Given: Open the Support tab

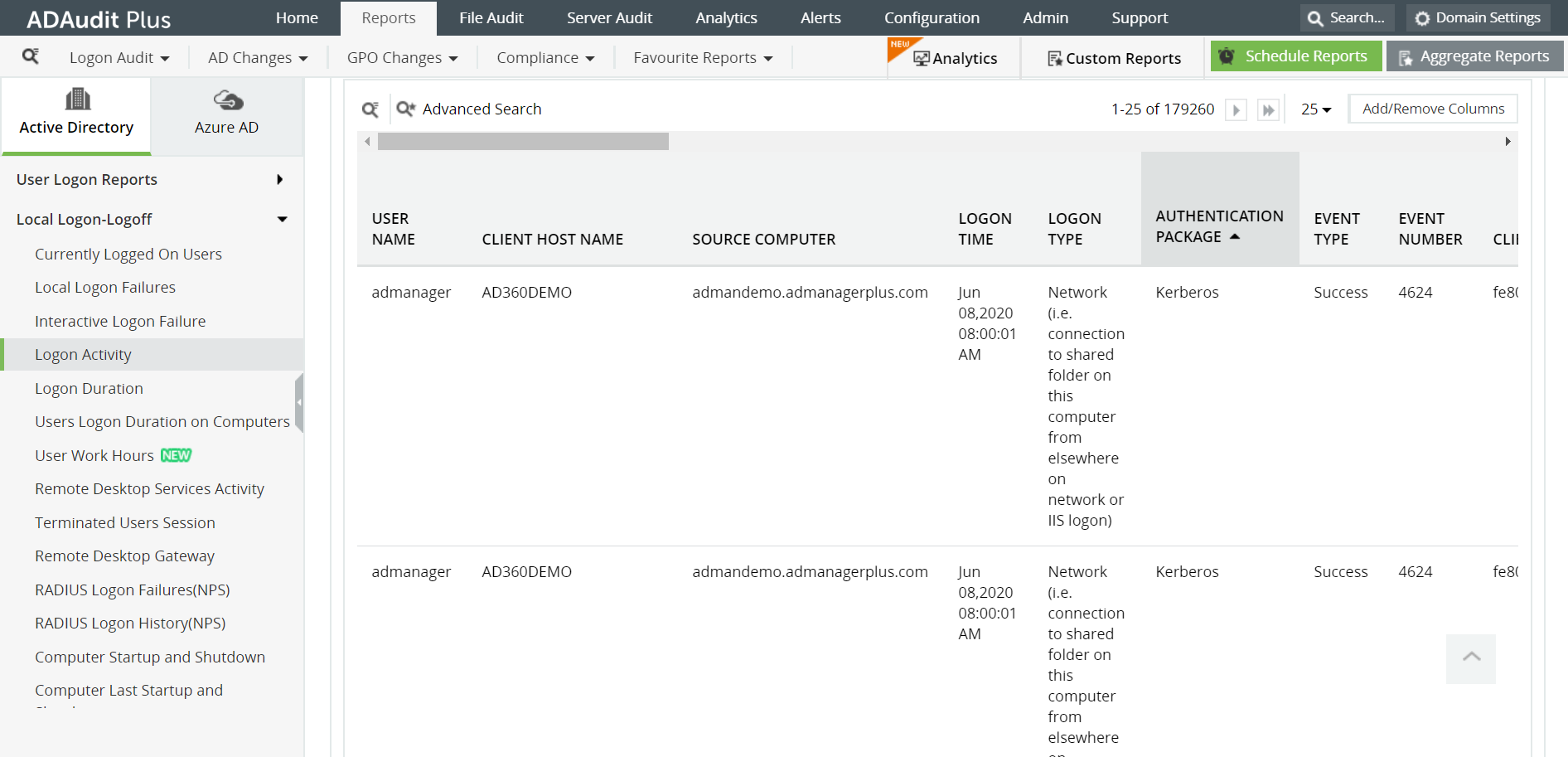Looking at the screenshot, I should [x=1140, y=18].
